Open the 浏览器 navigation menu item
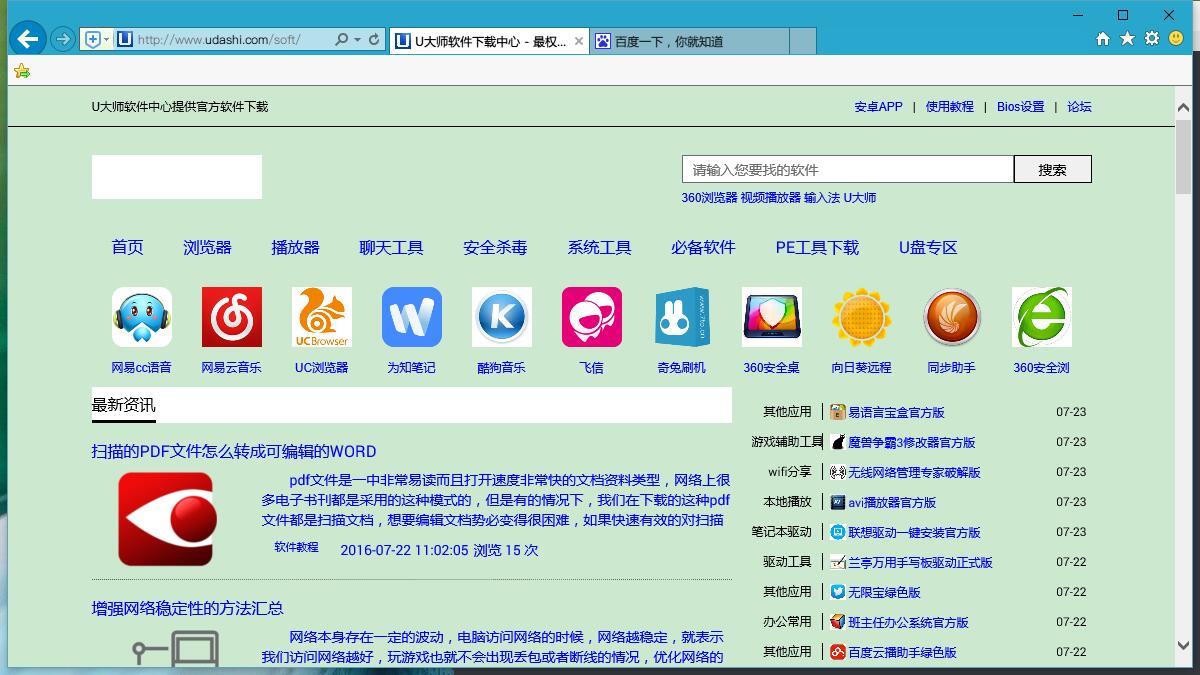 click(x=207, y=247)
